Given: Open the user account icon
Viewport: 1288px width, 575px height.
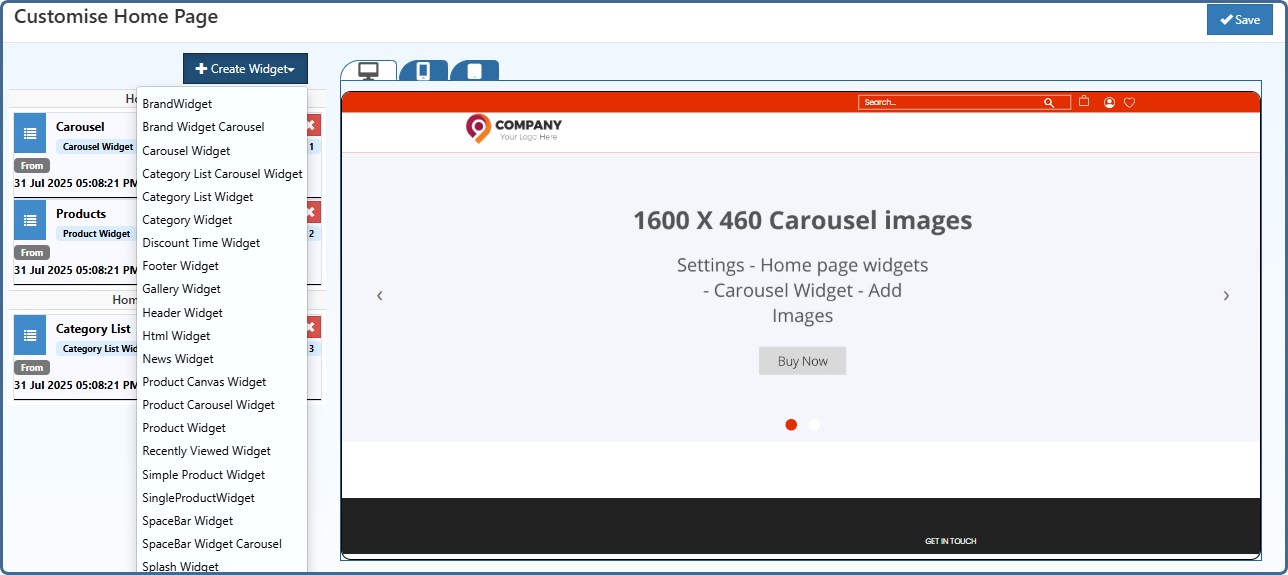Looking at the screenshot, I should 1109,102.
